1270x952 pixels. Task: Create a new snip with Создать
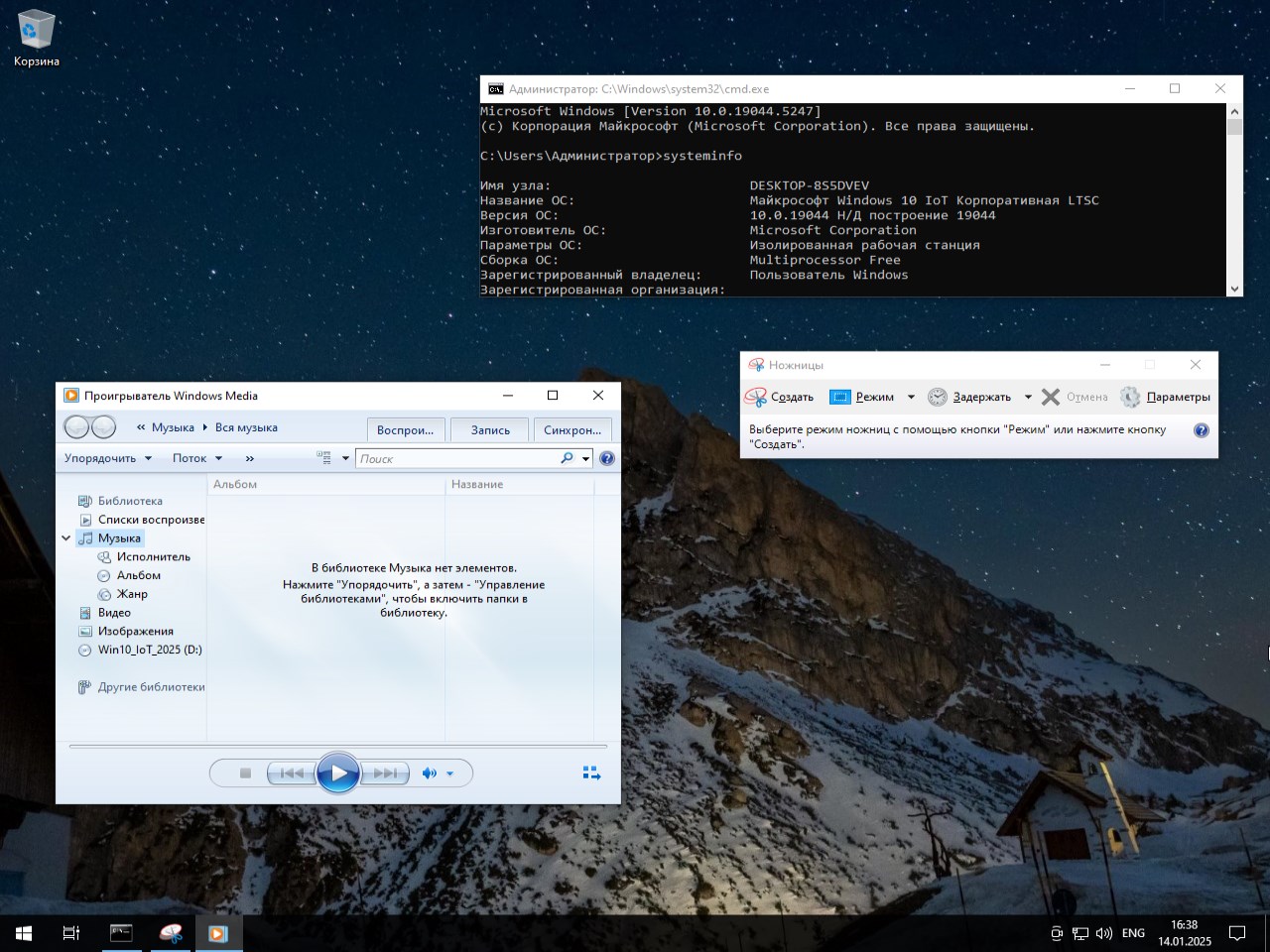click(780, 397)
